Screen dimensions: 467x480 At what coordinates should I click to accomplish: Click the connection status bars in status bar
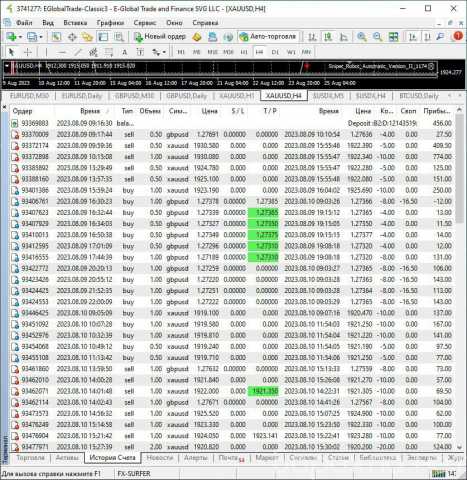[x=438, y=474]
